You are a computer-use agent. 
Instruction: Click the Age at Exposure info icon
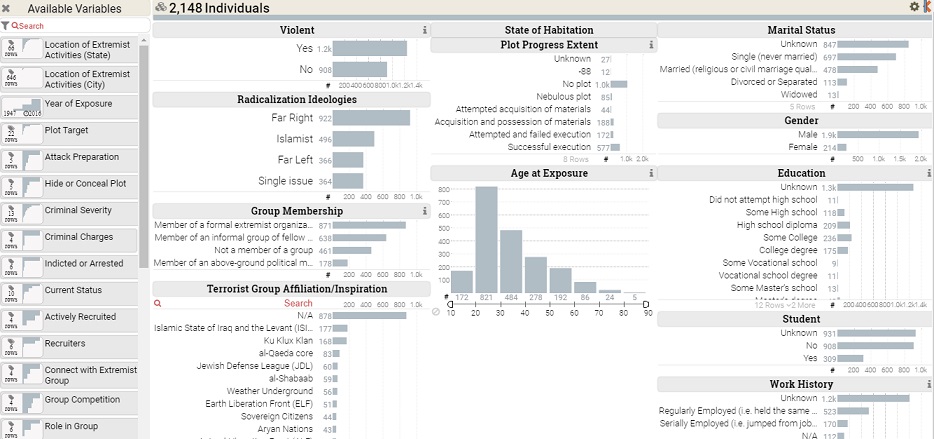[x=651, y=173]
